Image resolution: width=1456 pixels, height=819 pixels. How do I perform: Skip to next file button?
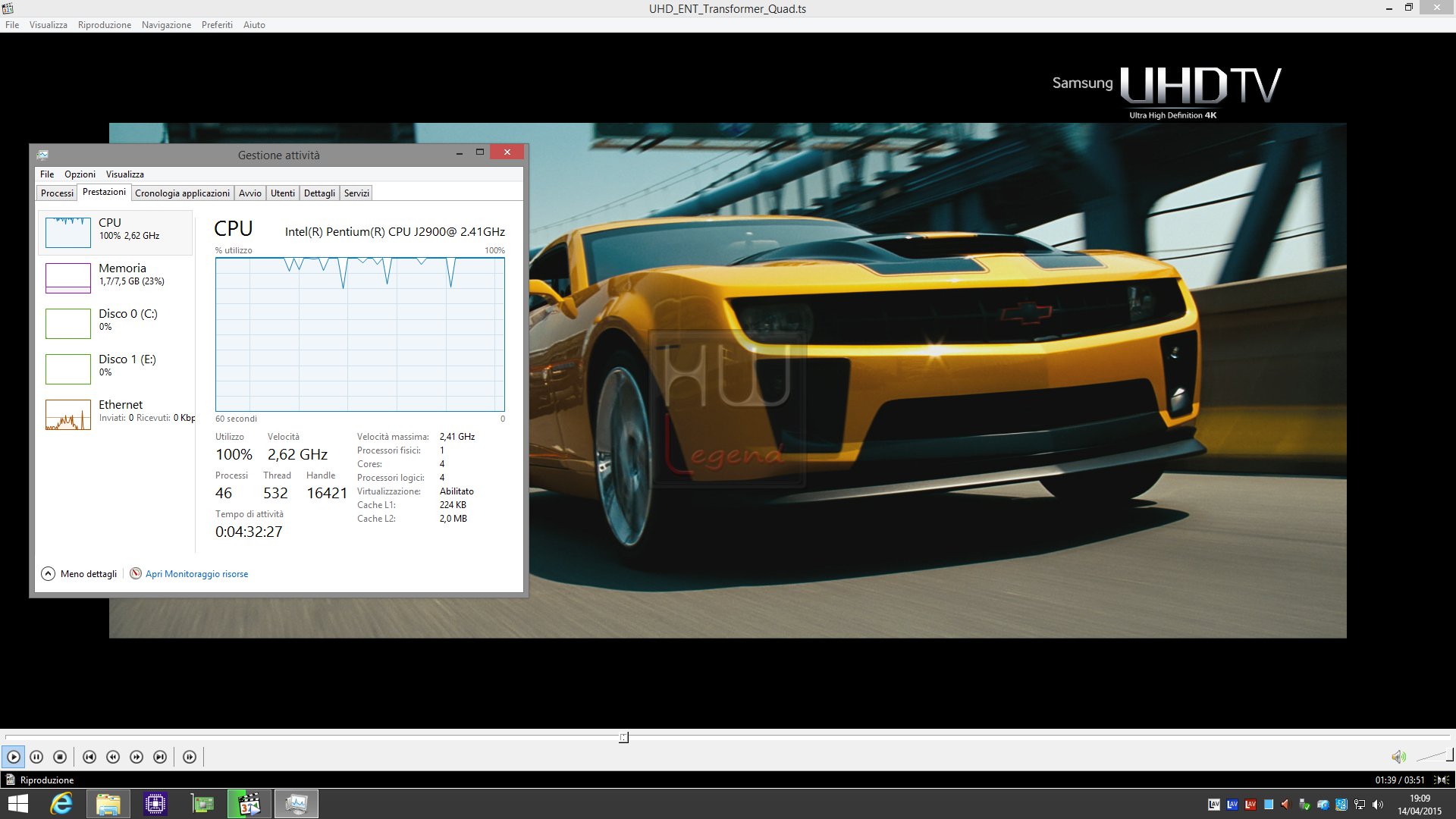[160, 757]
